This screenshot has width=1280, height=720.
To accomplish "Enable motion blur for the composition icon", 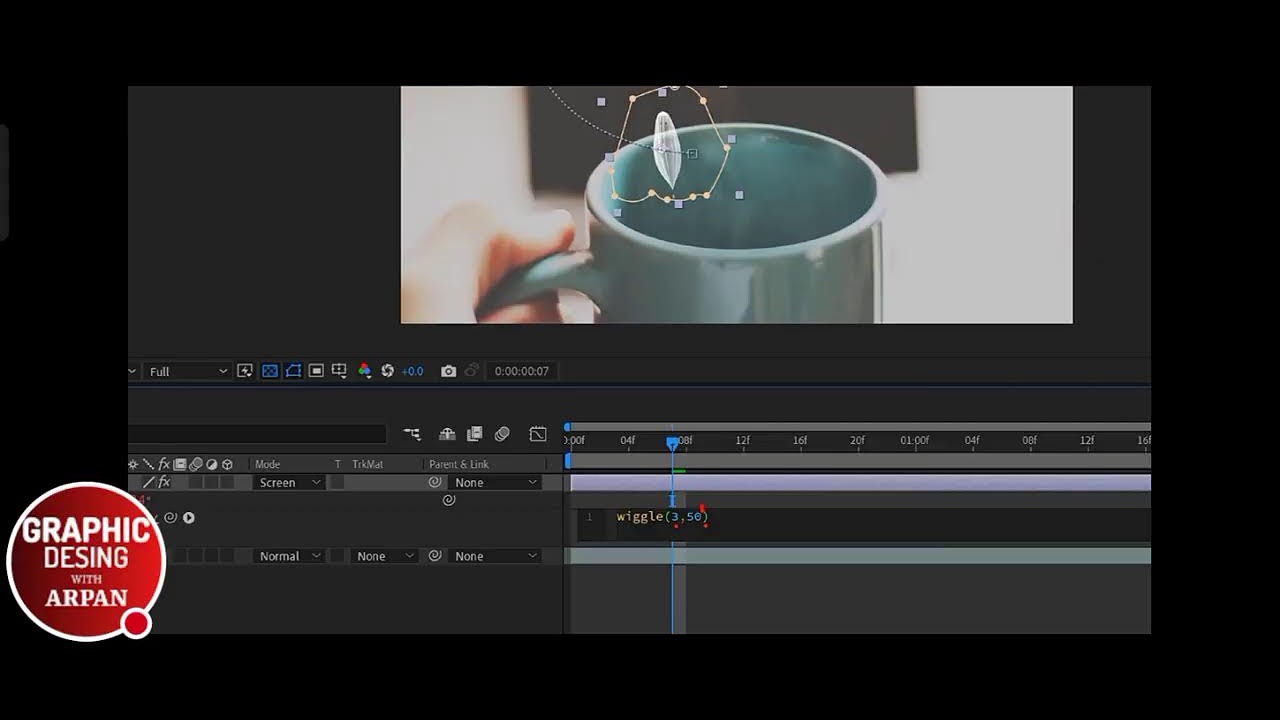I will (x=502, y=434).
